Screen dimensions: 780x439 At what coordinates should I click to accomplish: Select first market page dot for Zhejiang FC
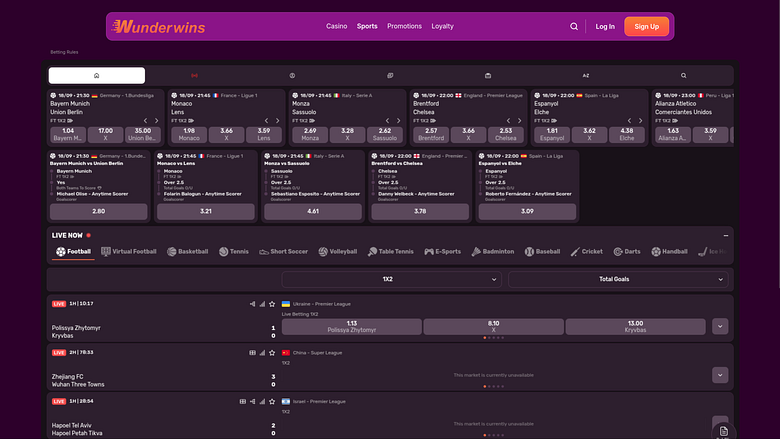click(x=485, y=386)
